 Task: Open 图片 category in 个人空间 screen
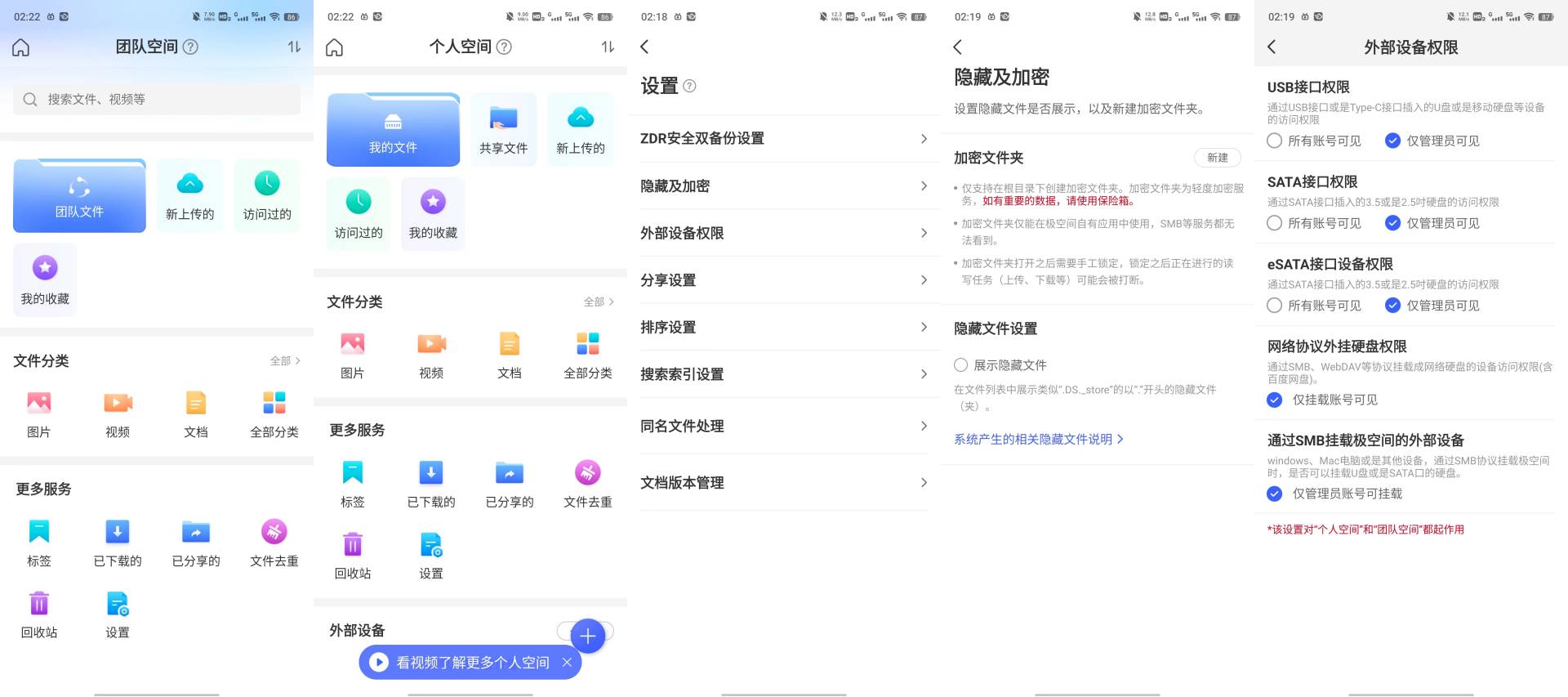(x=353, y=355)
